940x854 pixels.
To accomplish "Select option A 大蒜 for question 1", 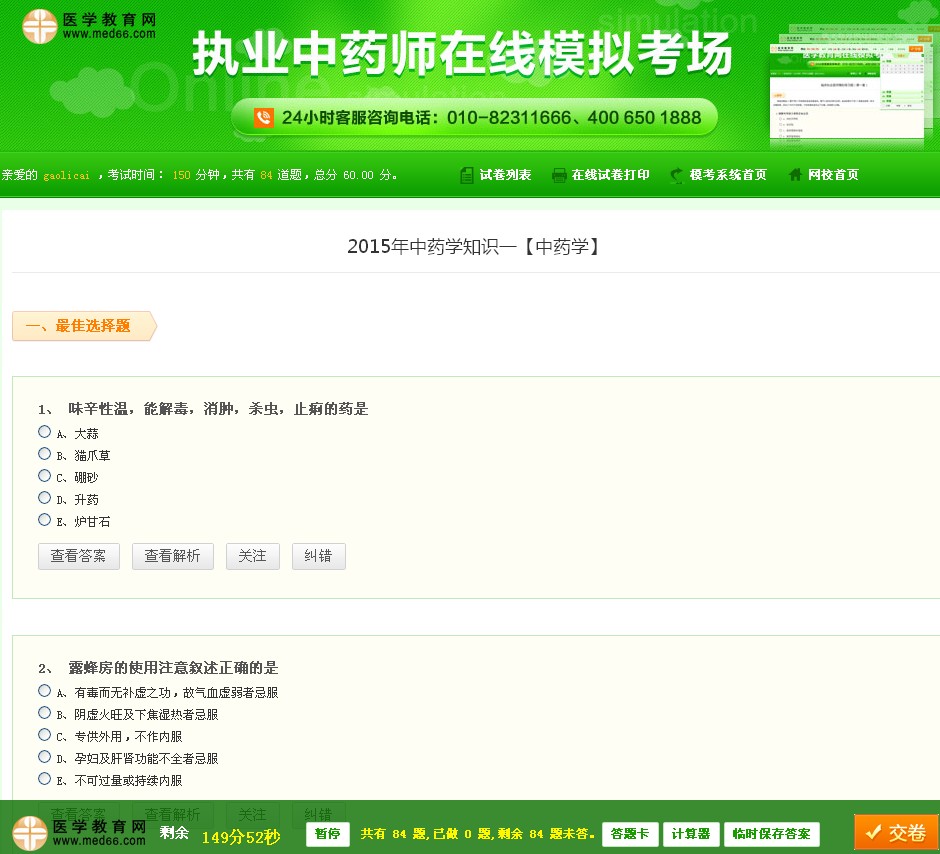I will [44, 431].
